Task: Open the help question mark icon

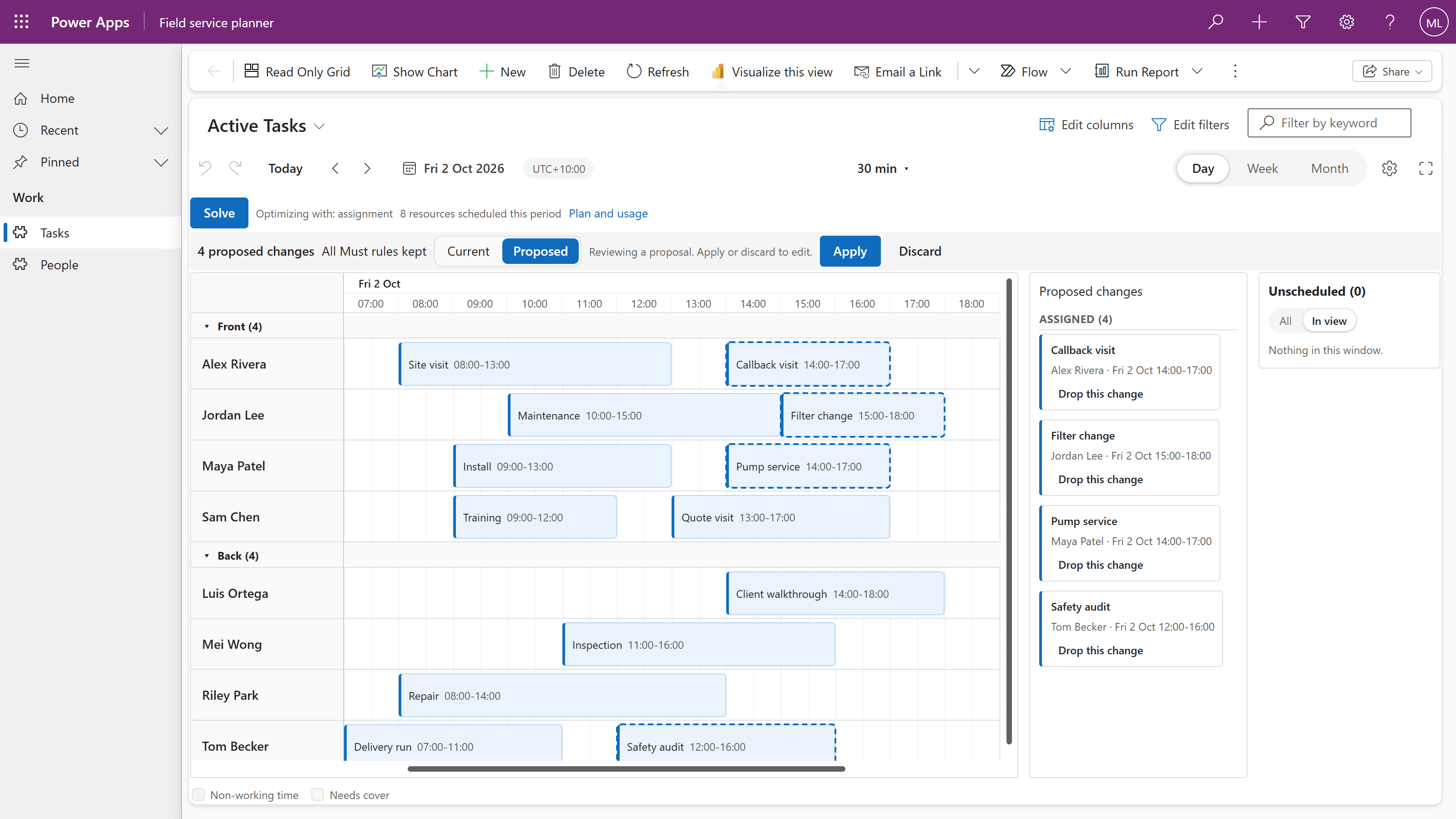Action: (1390, 22)
